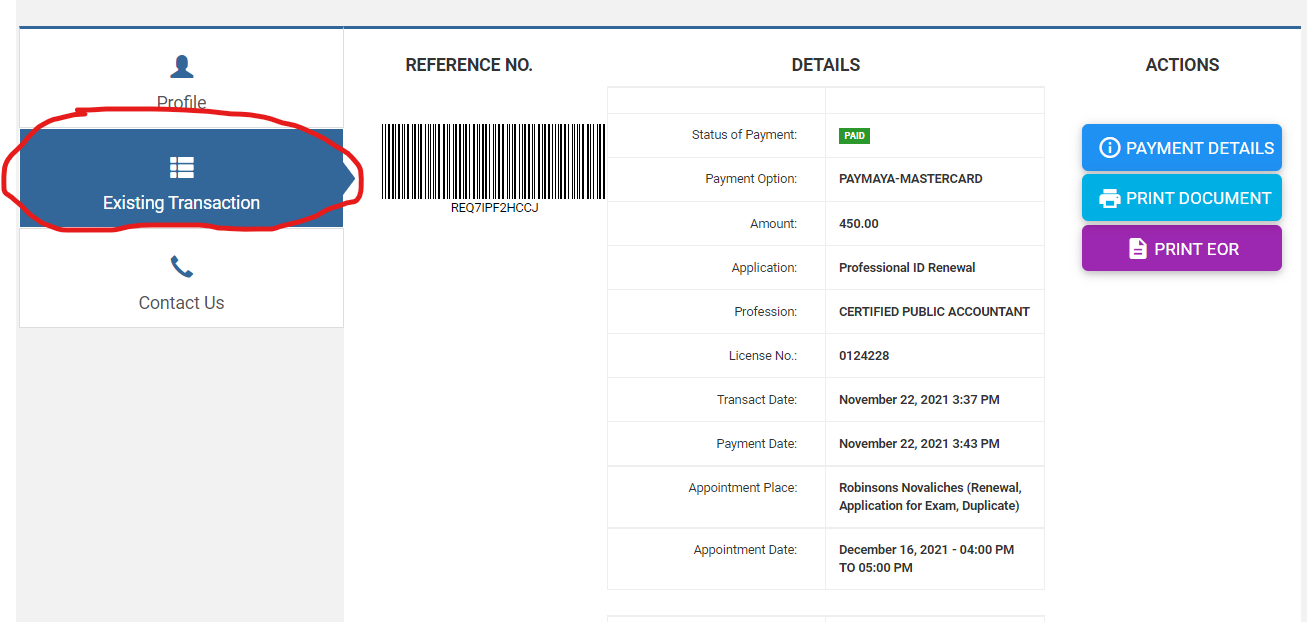Click the PRINT DOCUMENT button
This screenshot has height=622, width=1307.
tap(1182, 198)
